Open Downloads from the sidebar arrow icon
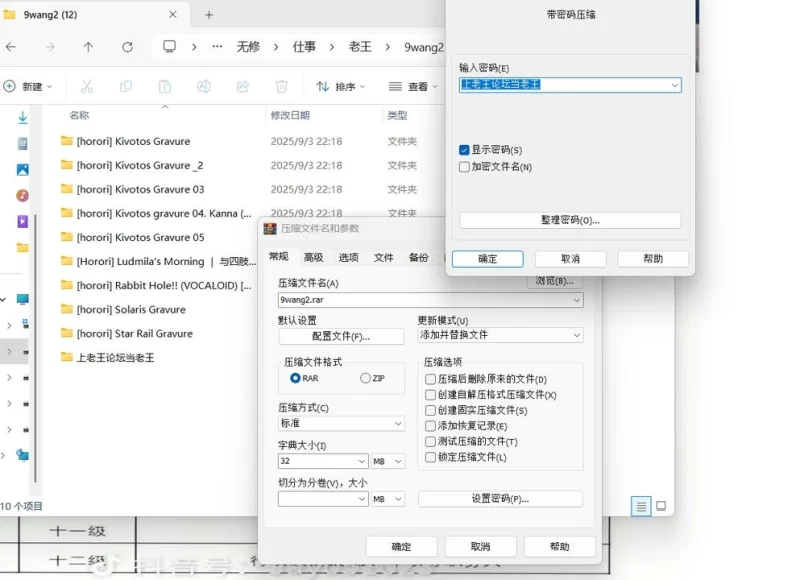This screenshot has height=580, width=800. tap(22, 118)
